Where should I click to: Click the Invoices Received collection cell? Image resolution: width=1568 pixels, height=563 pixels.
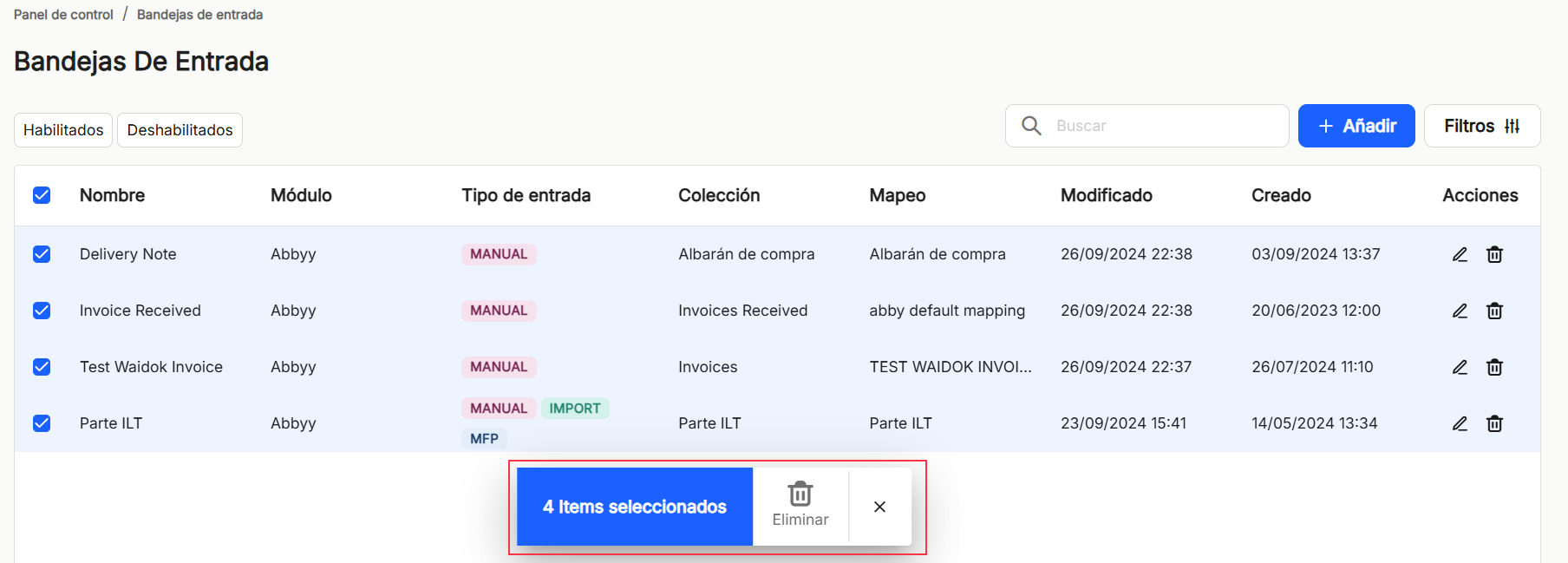(743, 311)
